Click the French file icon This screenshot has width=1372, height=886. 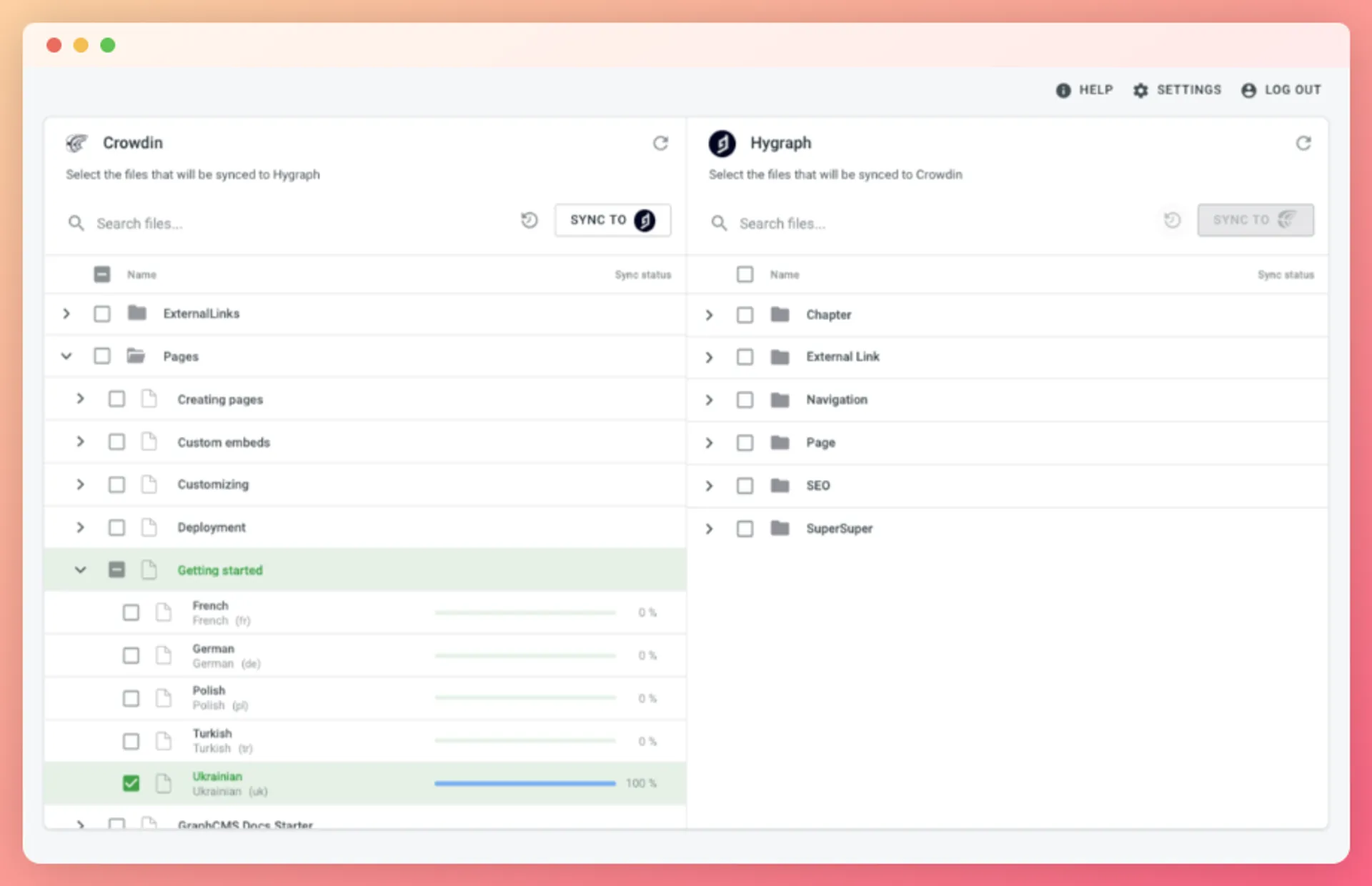[x=164, y=612]
